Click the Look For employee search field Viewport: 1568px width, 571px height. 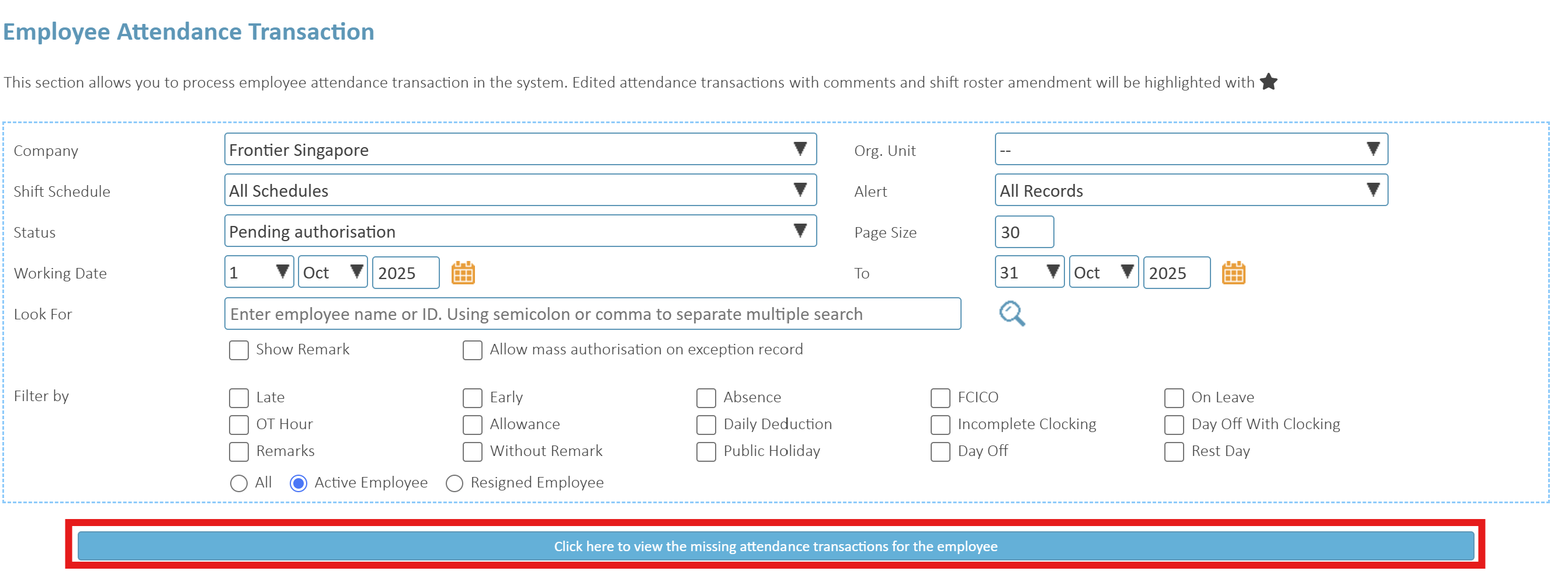click(x=592, y=314)
